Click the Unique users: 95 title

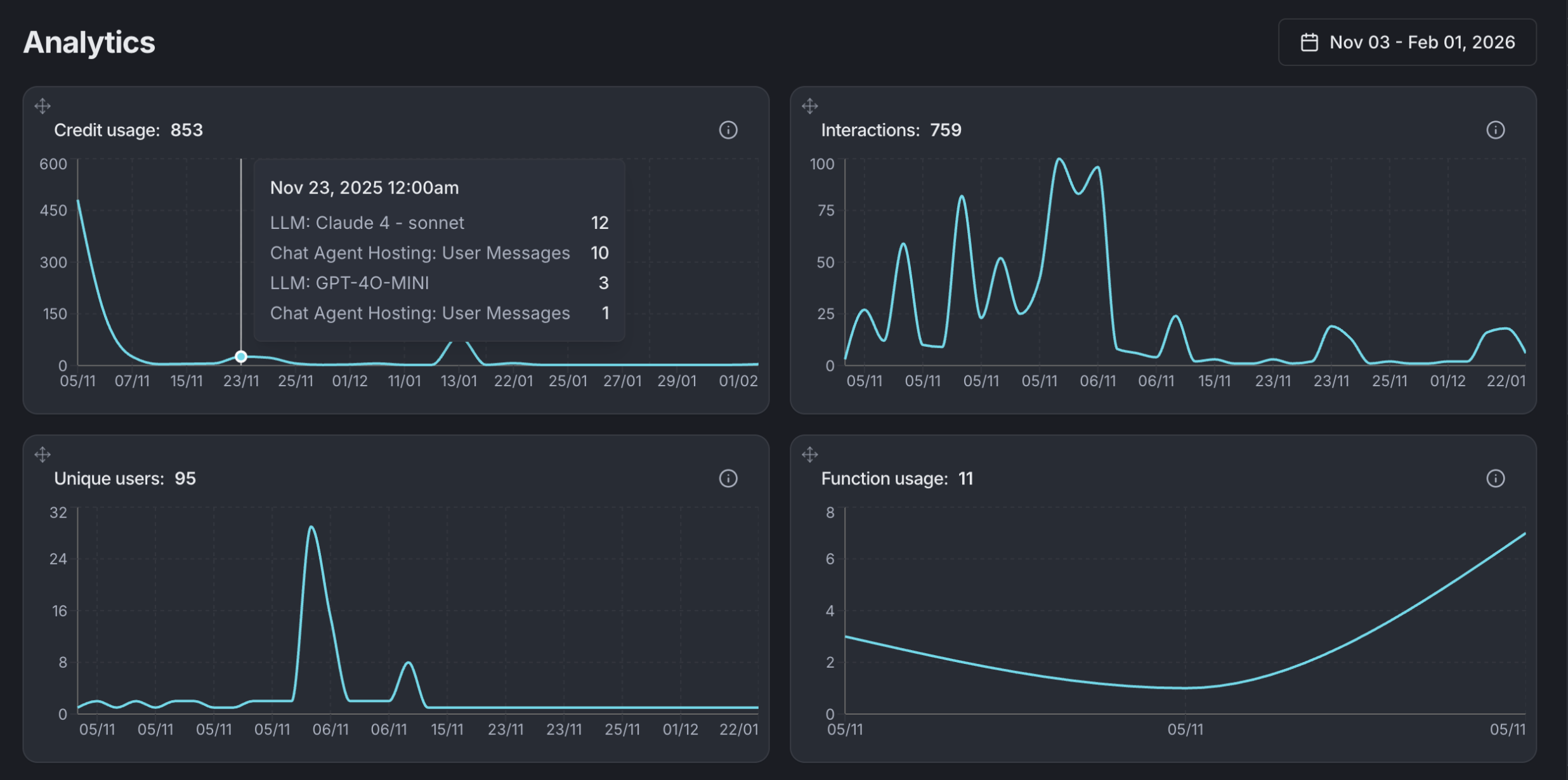coord(125,479)
